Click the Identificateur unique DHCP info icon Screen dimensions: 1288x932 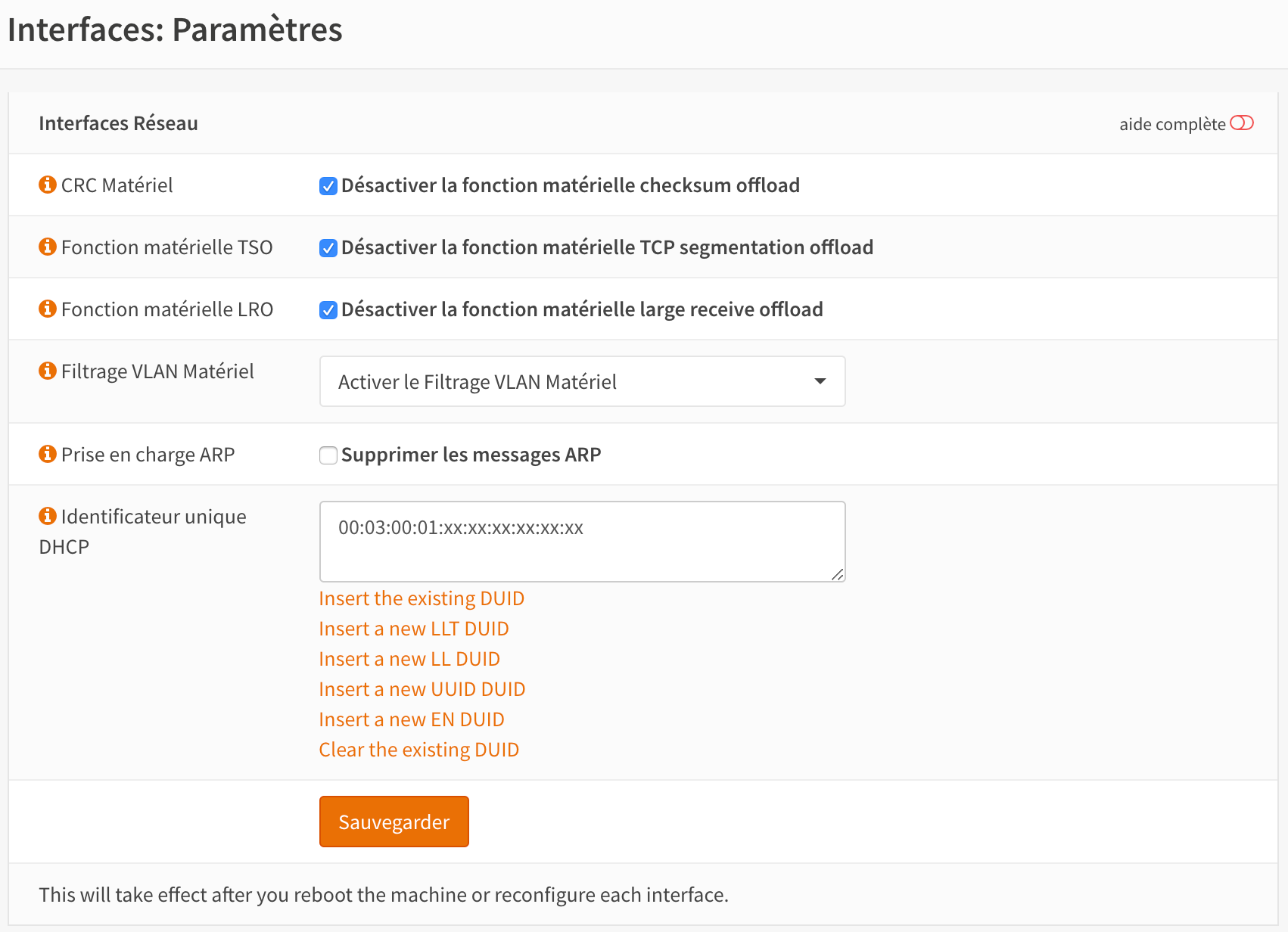[x=48, y=516]
